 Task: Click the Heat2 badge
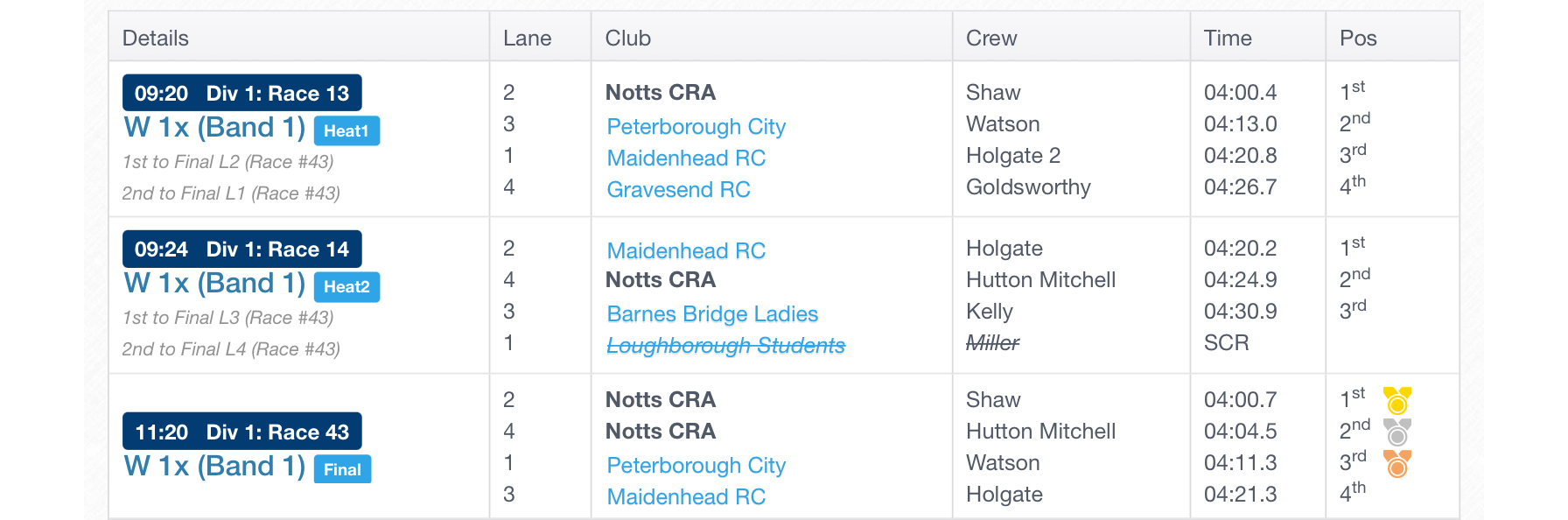346,286
